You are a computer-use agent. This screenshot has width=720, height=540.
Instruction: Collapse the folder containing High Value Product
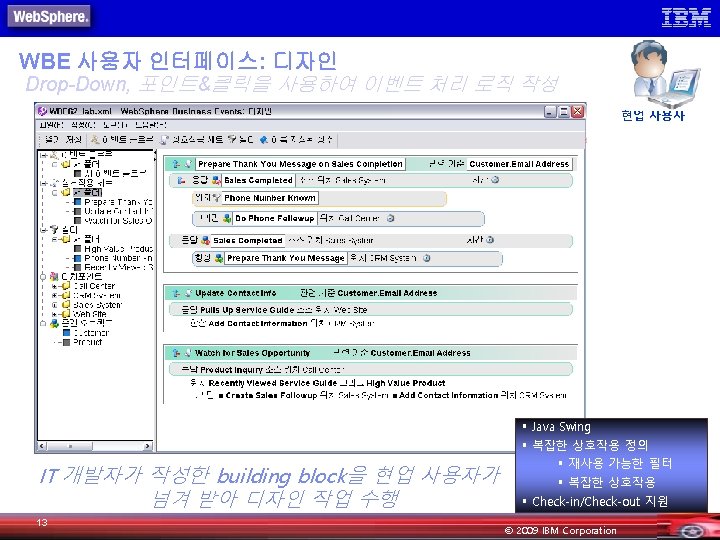tap(55, 239)
